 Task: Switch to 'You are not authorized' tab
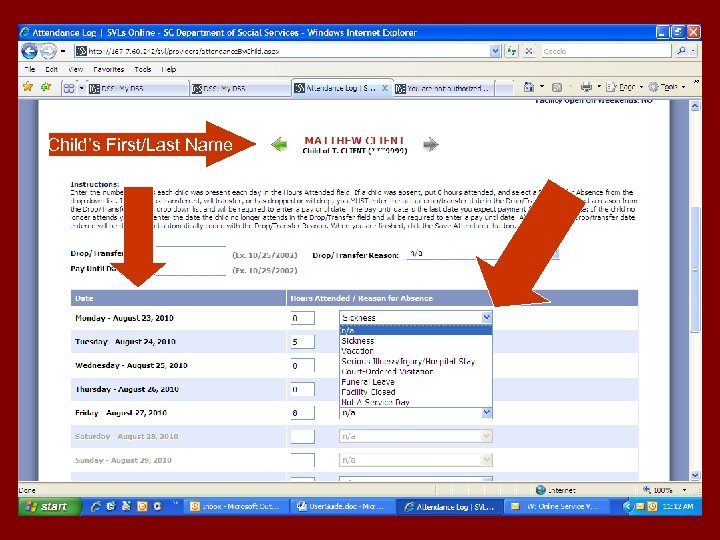444,88
